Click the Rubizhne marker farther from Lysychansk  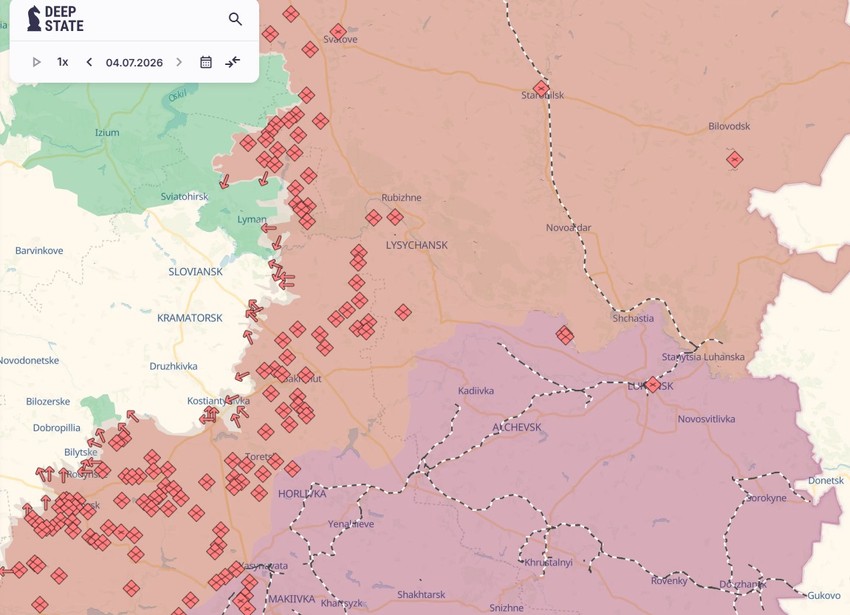(x=374, y=218)
